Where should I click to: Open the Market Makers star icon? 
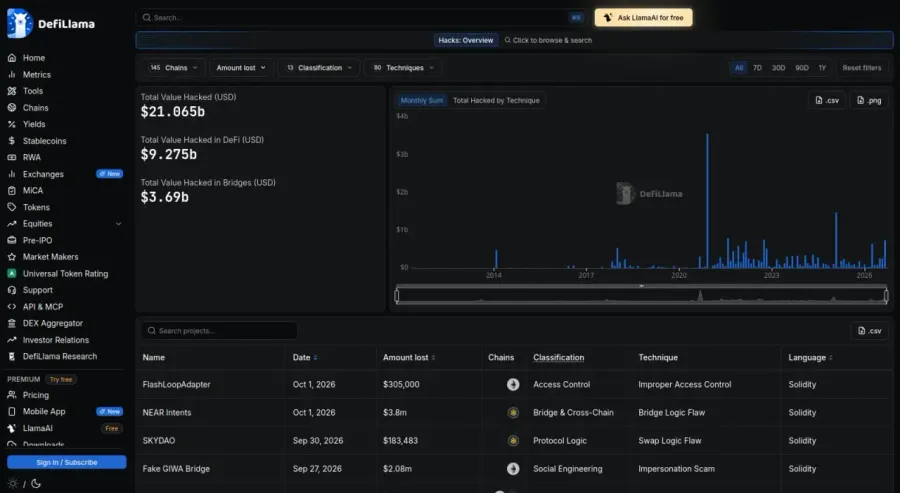(x=11, y=257)
